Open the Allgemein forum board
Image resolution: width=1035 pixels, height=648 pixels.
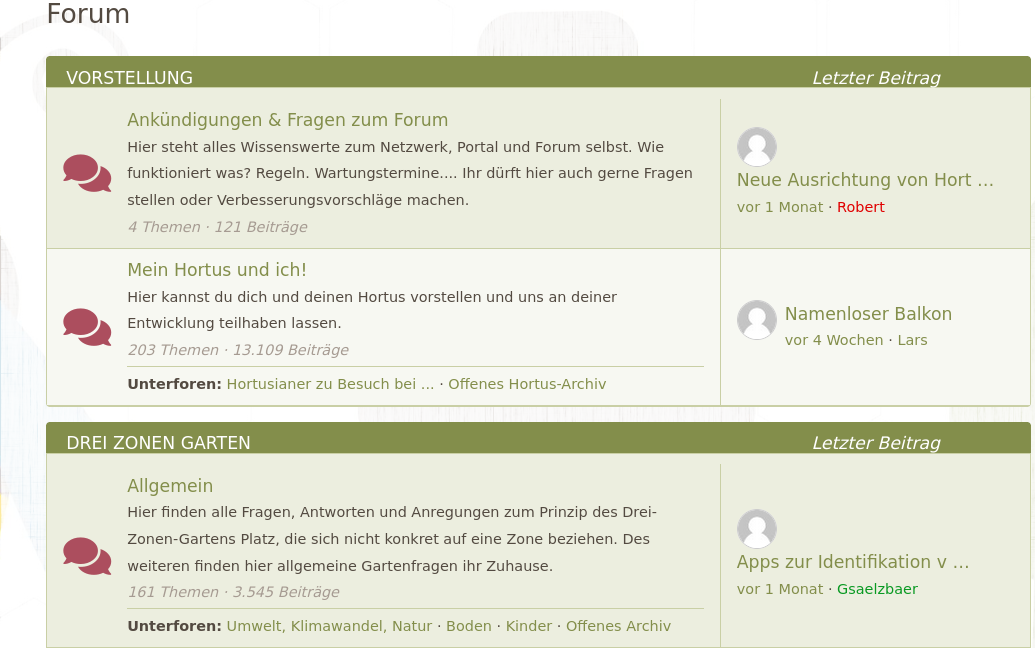pyautogui.click(x=170, y=486)
